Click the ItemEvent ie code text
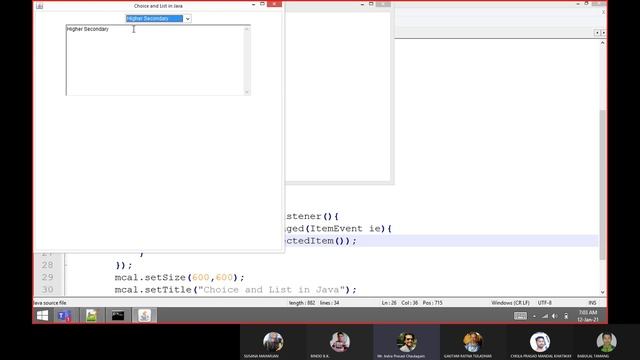This screenshot has width=640, height=360. 346,229
